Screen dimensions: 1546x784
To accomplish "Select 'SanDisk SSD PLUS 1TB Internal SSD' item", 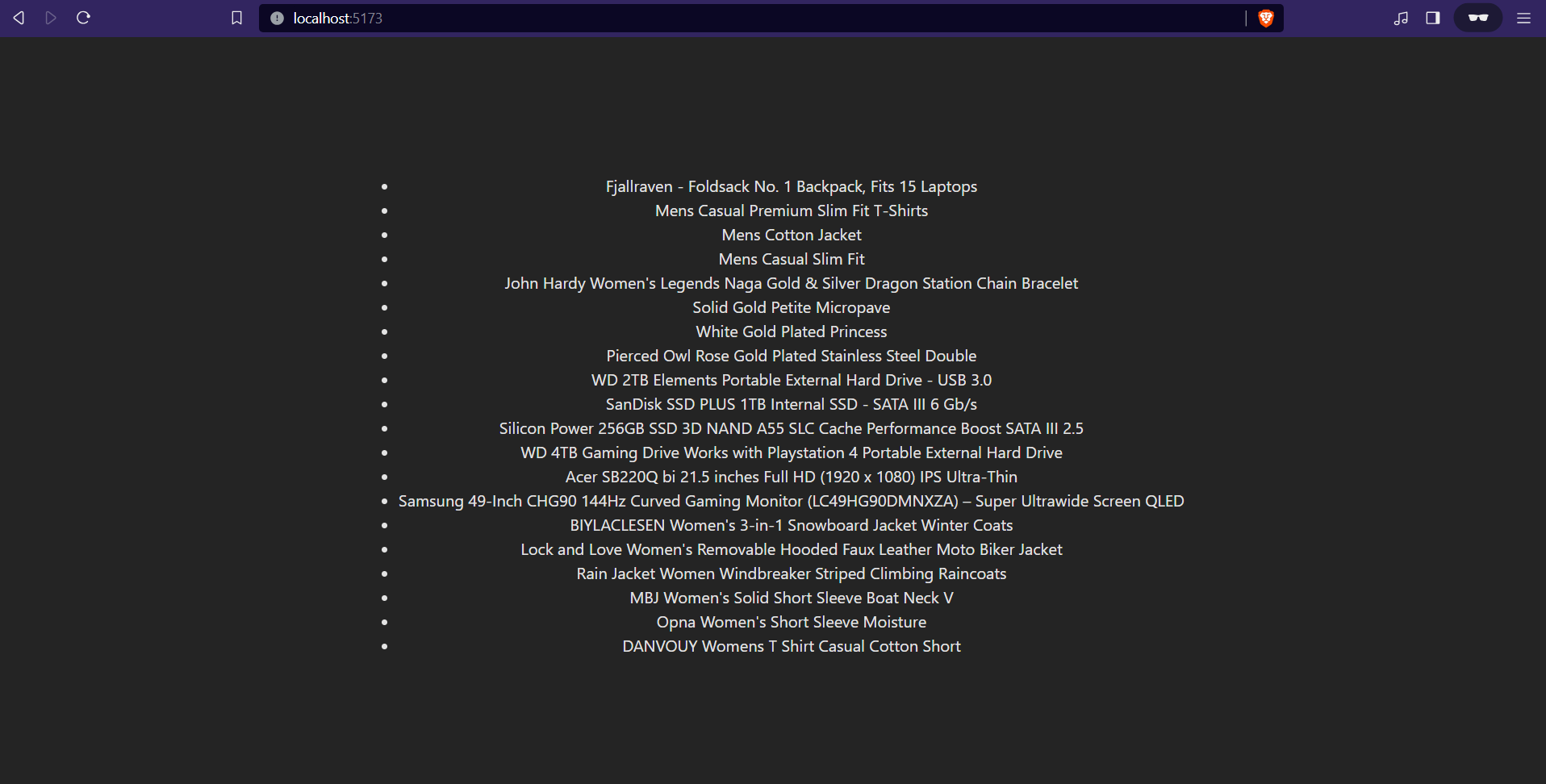I will [792, 404].
